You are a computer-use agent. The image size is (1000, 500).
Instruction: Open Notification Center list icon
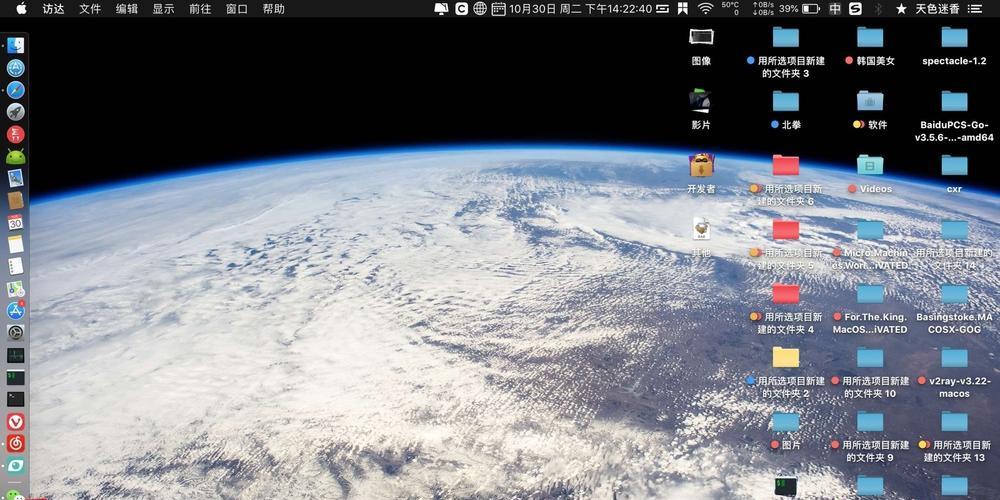click(x=974, y=8)
